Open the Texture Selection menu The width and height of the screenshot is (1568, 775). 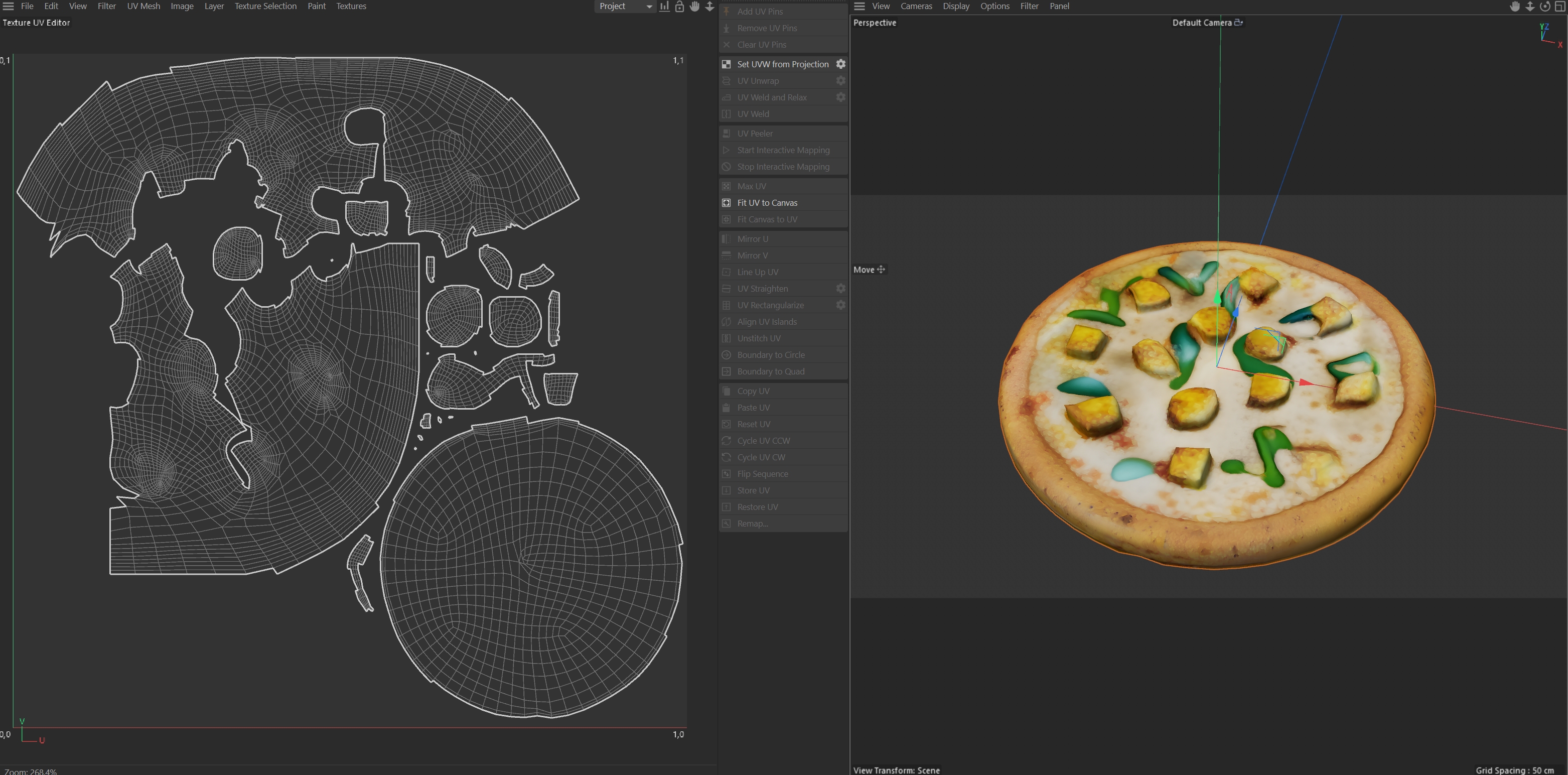(265, 6)
